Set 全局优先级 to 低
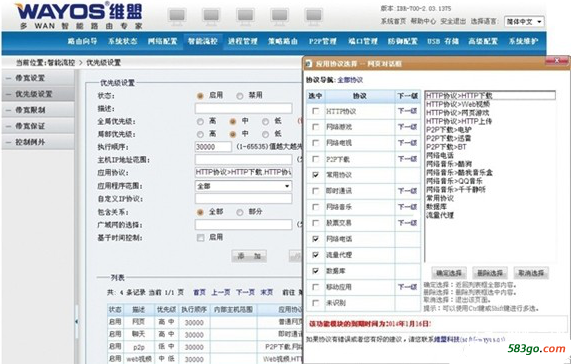This screenshot has width=571, height=364. 265,122
